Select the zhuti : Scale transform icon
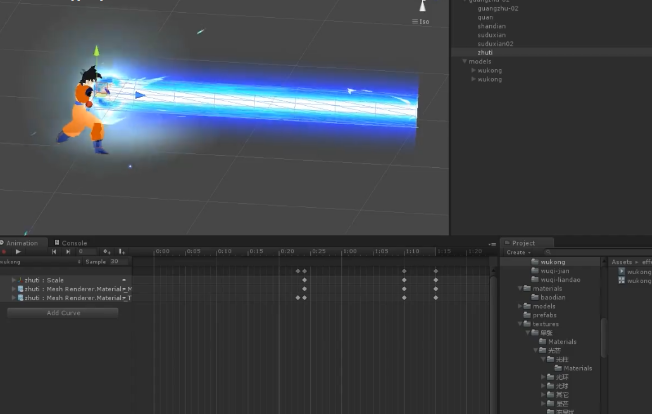 pos(20,280)
